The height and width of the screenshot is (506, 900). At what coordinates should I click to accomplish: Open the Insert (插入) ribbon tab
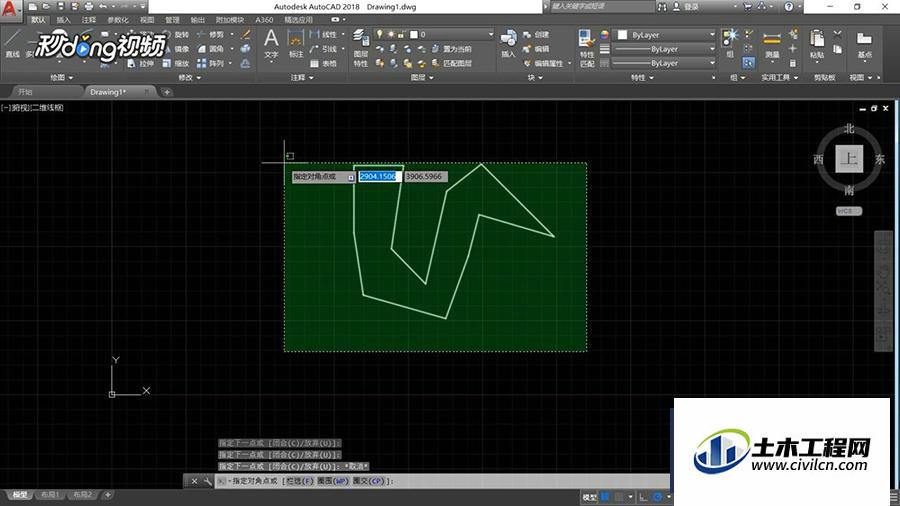coord(63,20)
